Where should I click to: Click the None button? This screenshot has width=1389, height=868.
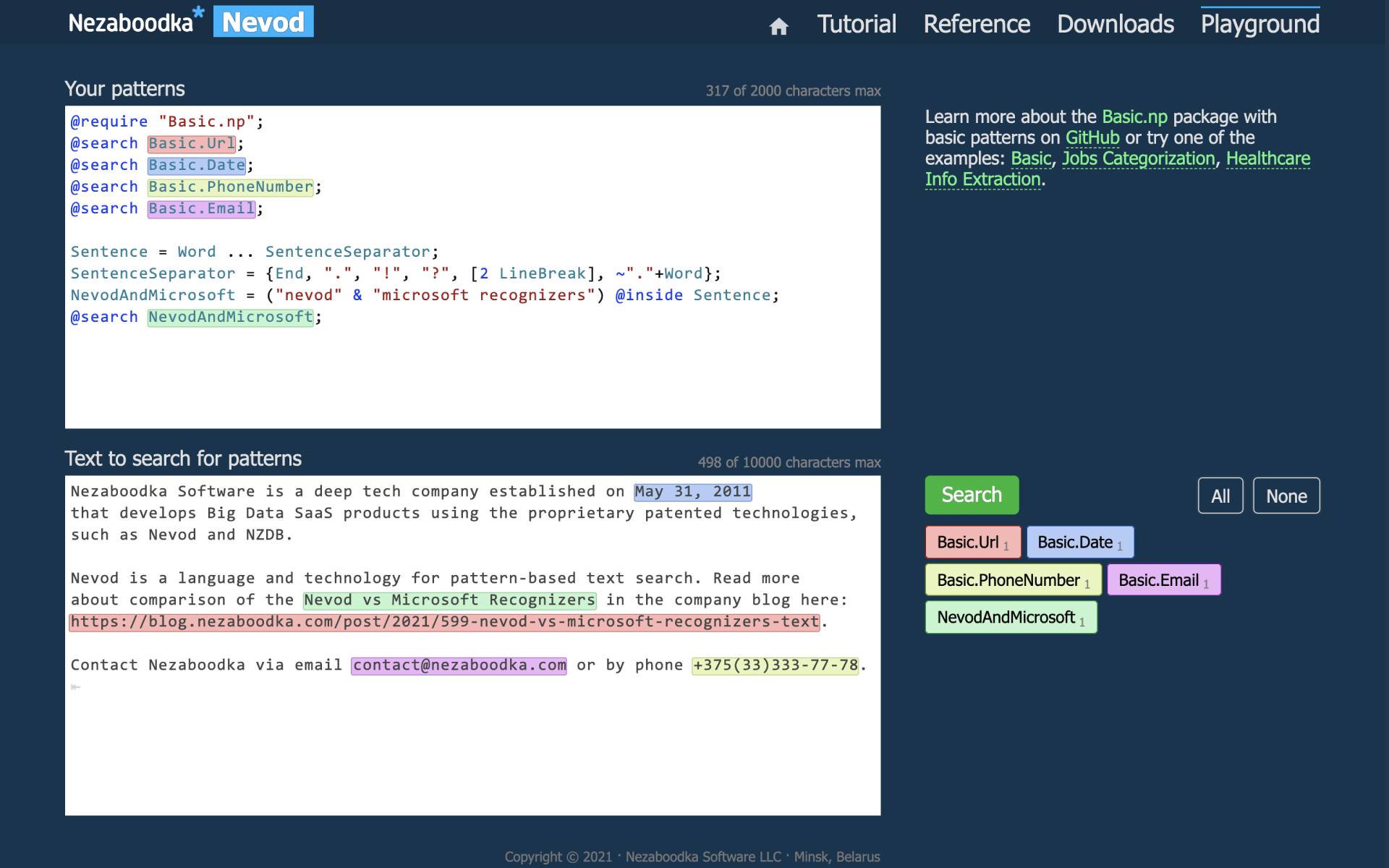(1286, 496)
